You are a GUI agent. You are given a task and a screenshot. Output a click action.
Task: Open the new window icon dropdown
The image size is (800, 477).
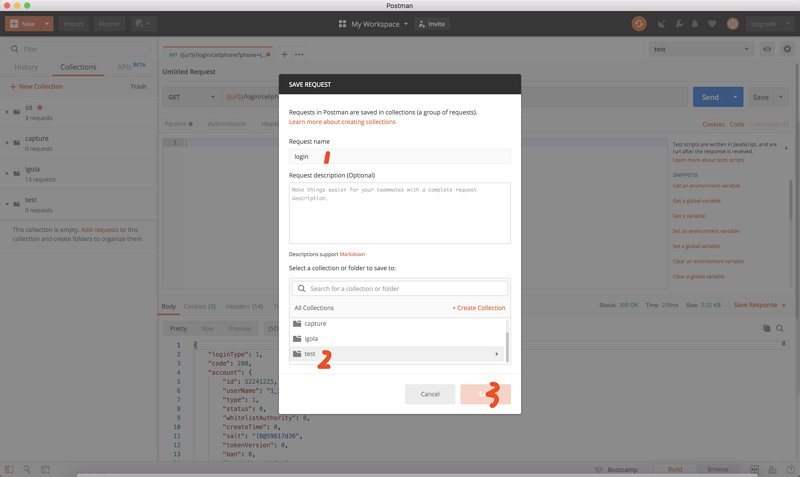click(x=142, y=24)
